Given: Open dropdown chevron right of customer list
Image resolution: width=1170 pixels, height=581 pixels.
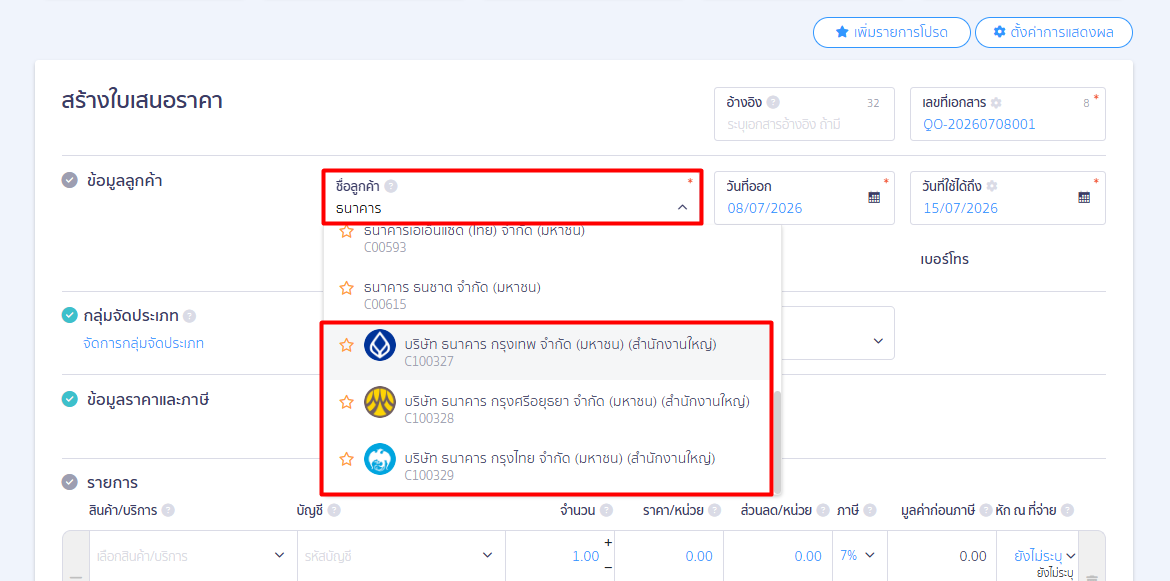Looking at the screenshot, I should pyautogui.click(x=878, y=341).
